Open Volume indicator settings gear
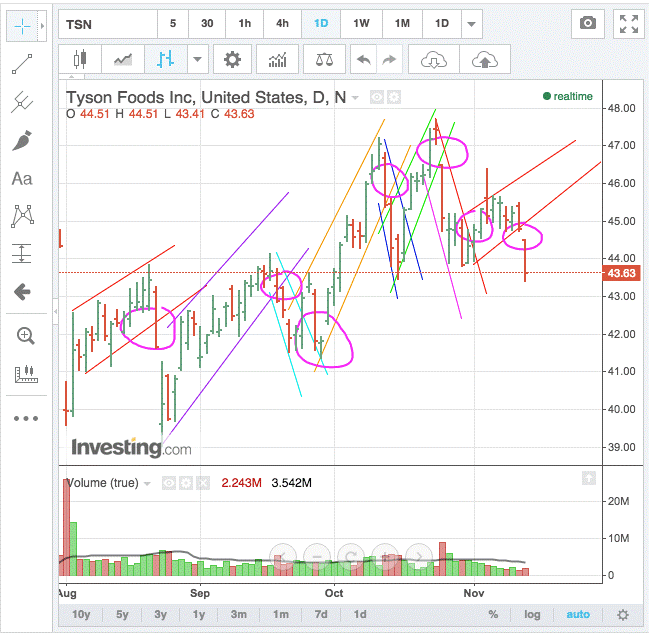The image size is (649, 634). click(186, 483)
